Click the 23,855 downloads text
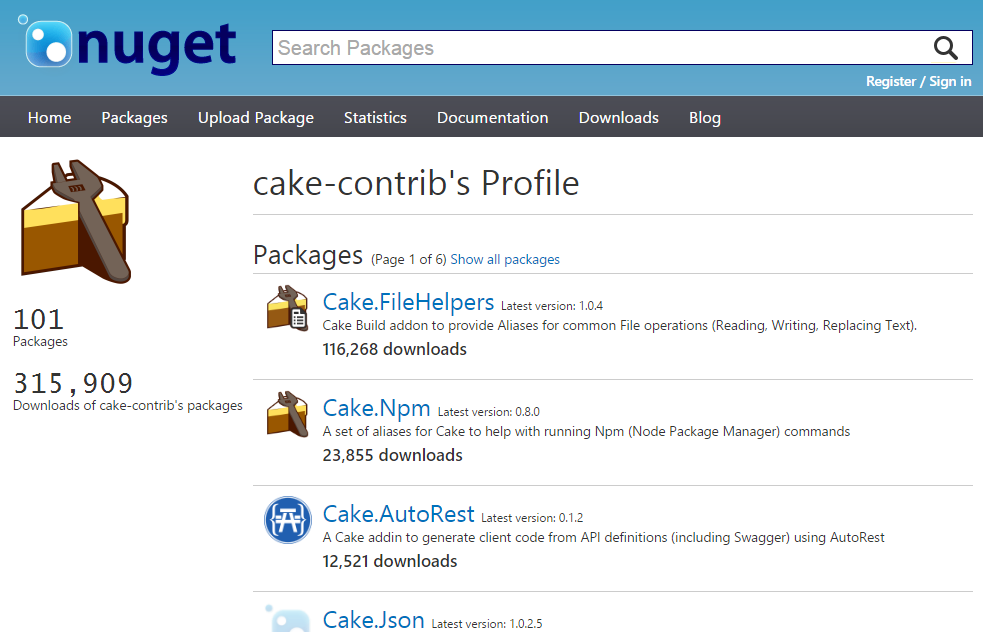Image resolution: width=983 pixels, height=632 pixels. [x=392, y=455]
